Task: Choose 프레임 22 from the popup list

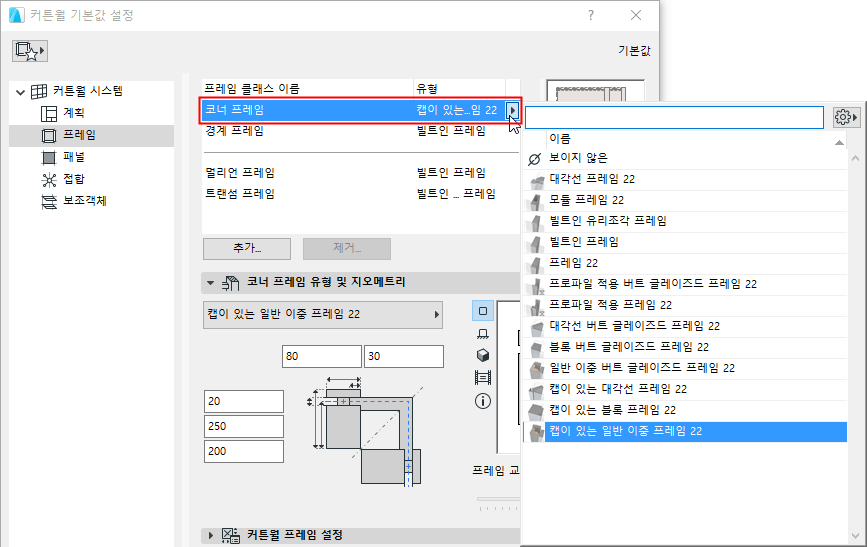Action: coord(685,263)
